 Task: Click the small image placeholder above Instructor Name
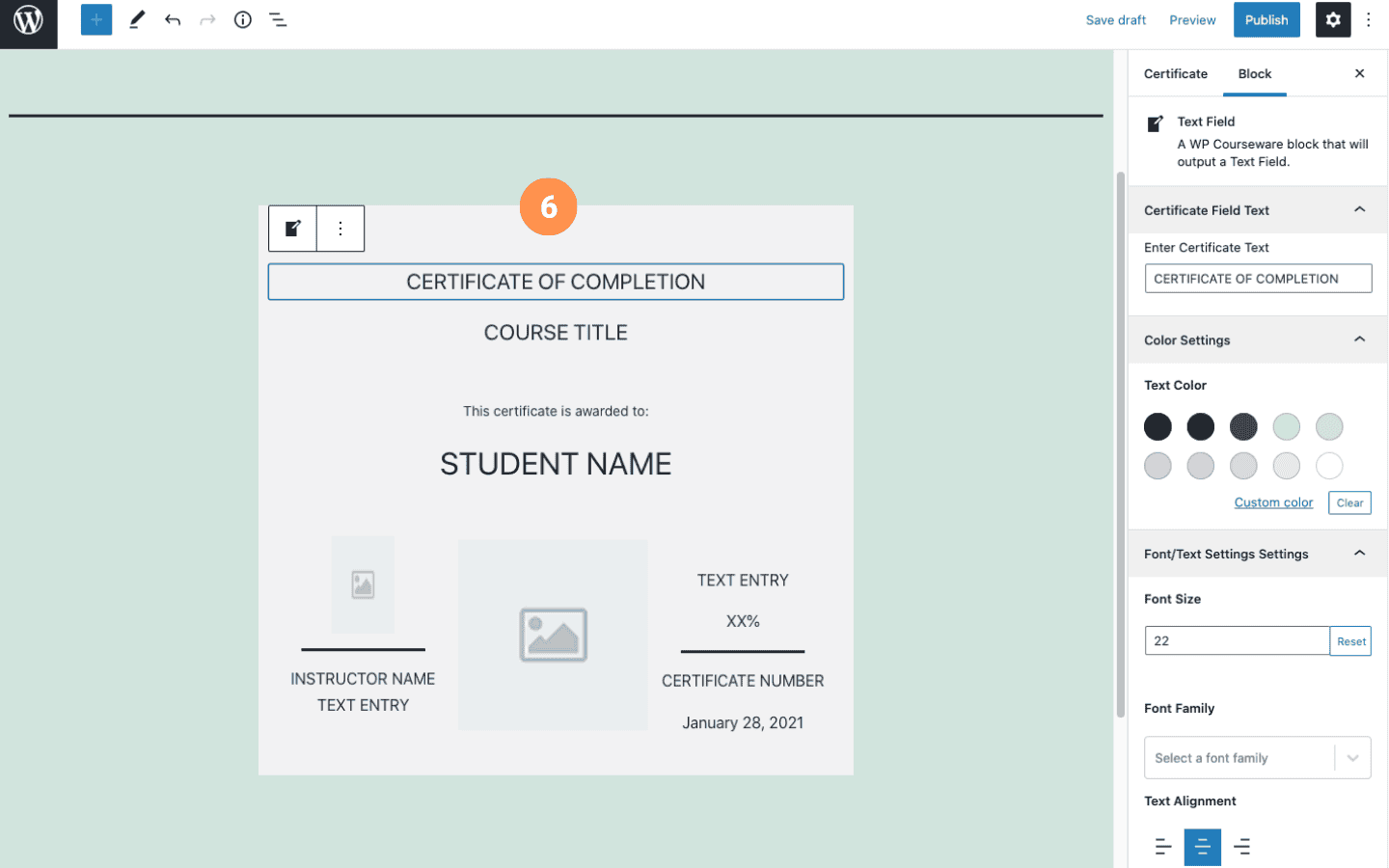tap(363, 584)
